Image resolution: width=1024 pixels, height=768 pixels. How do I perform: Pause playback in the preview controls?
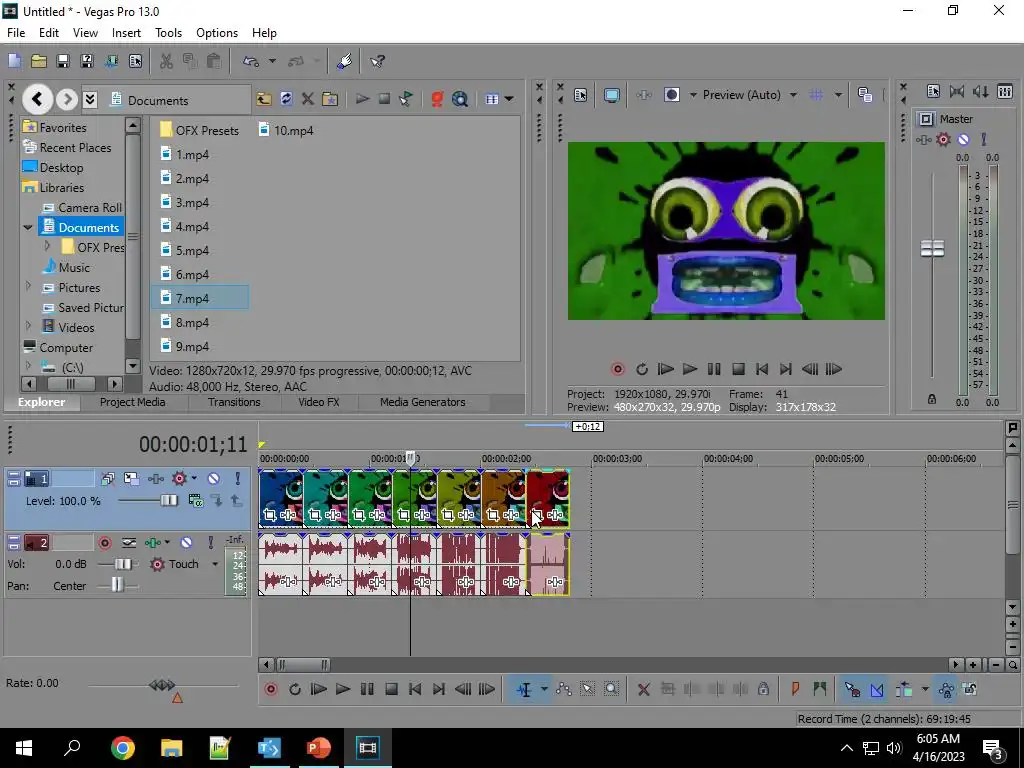click(714, 370)
